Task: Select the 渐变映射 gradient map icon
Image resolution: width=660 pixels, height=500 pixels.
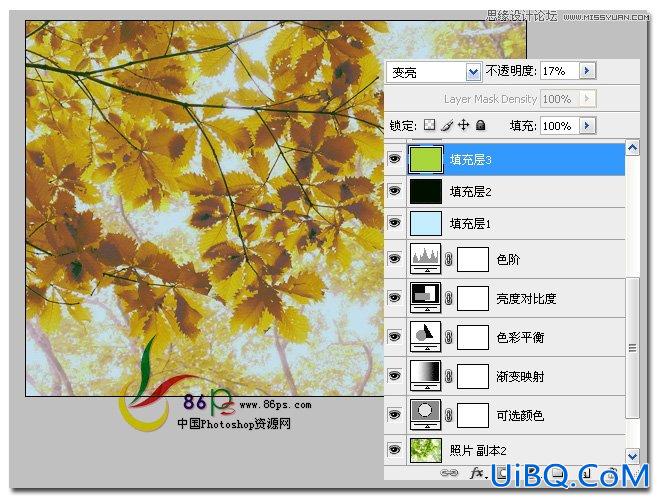Action: pos(426,375)
